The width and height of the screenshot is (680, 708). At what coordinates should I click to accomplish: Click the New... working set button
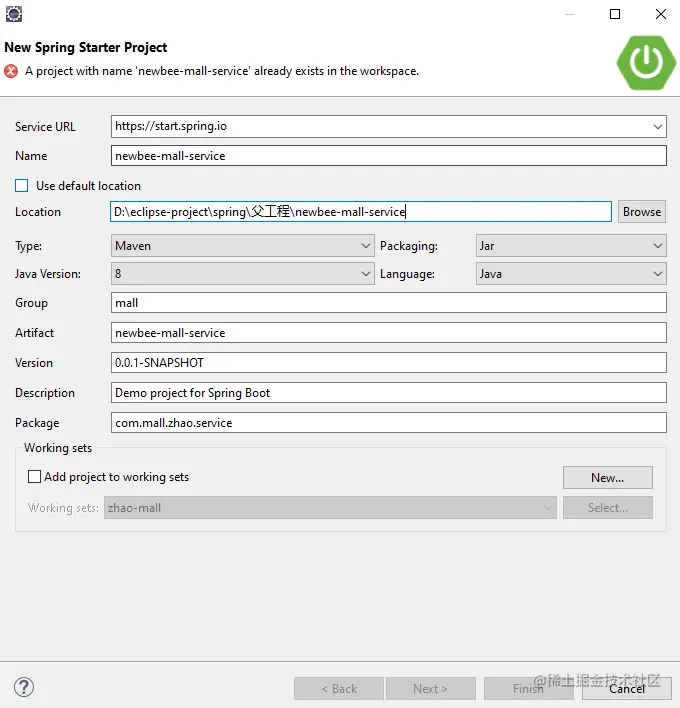[607, 477]
